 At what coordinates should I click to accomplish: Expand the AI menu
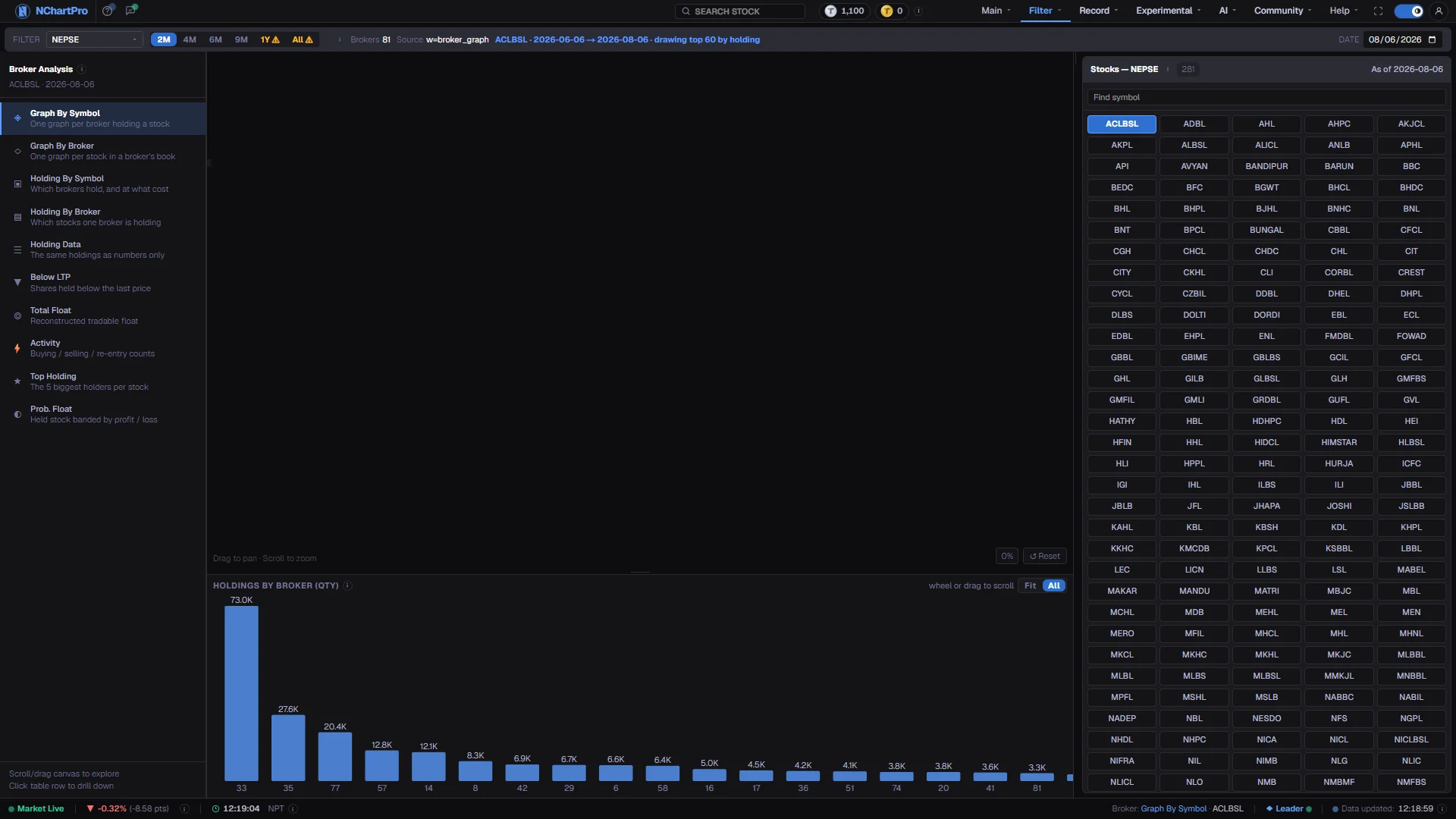(1227, 11)
